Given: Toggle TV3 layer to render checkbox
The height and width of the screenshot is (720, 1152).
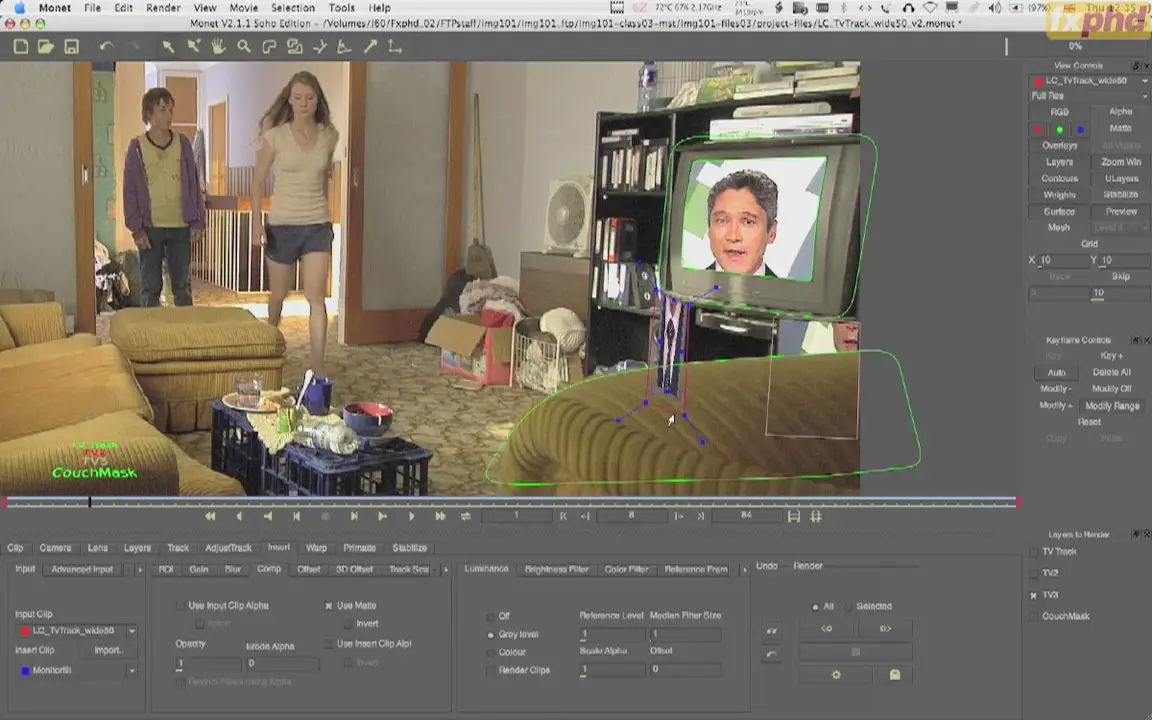Looking at the screenshot, I should tap(1034, 595).
